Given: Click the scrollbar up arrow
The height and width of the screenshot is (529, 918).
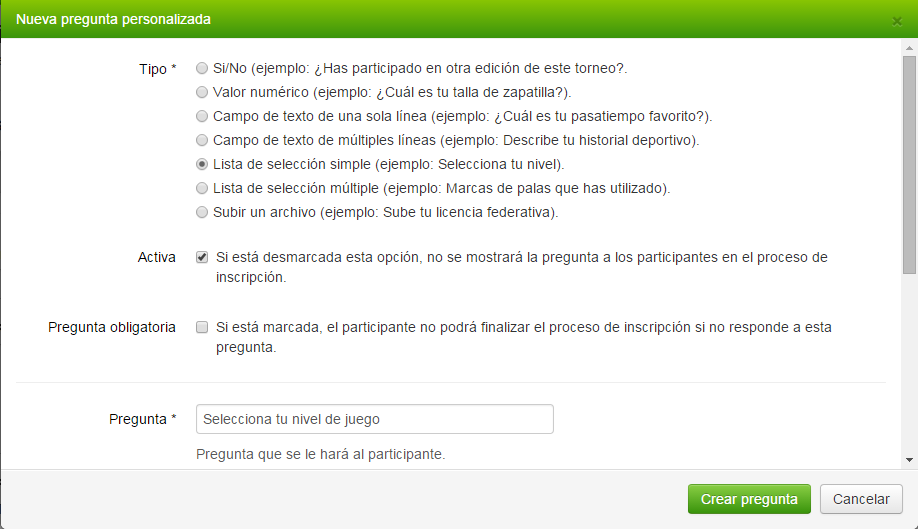Looking at the screenshot, I should pos(909,48).
